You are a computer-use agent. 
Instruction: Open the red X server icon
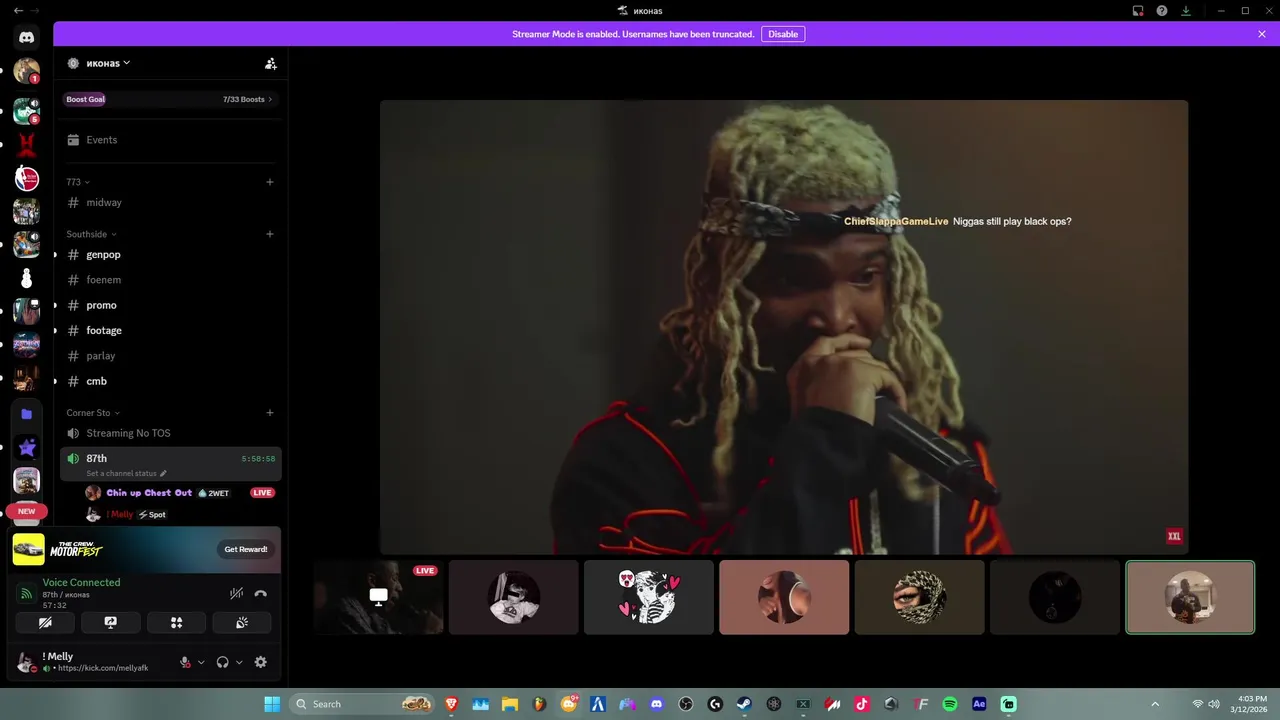click(x=27, y=145)
